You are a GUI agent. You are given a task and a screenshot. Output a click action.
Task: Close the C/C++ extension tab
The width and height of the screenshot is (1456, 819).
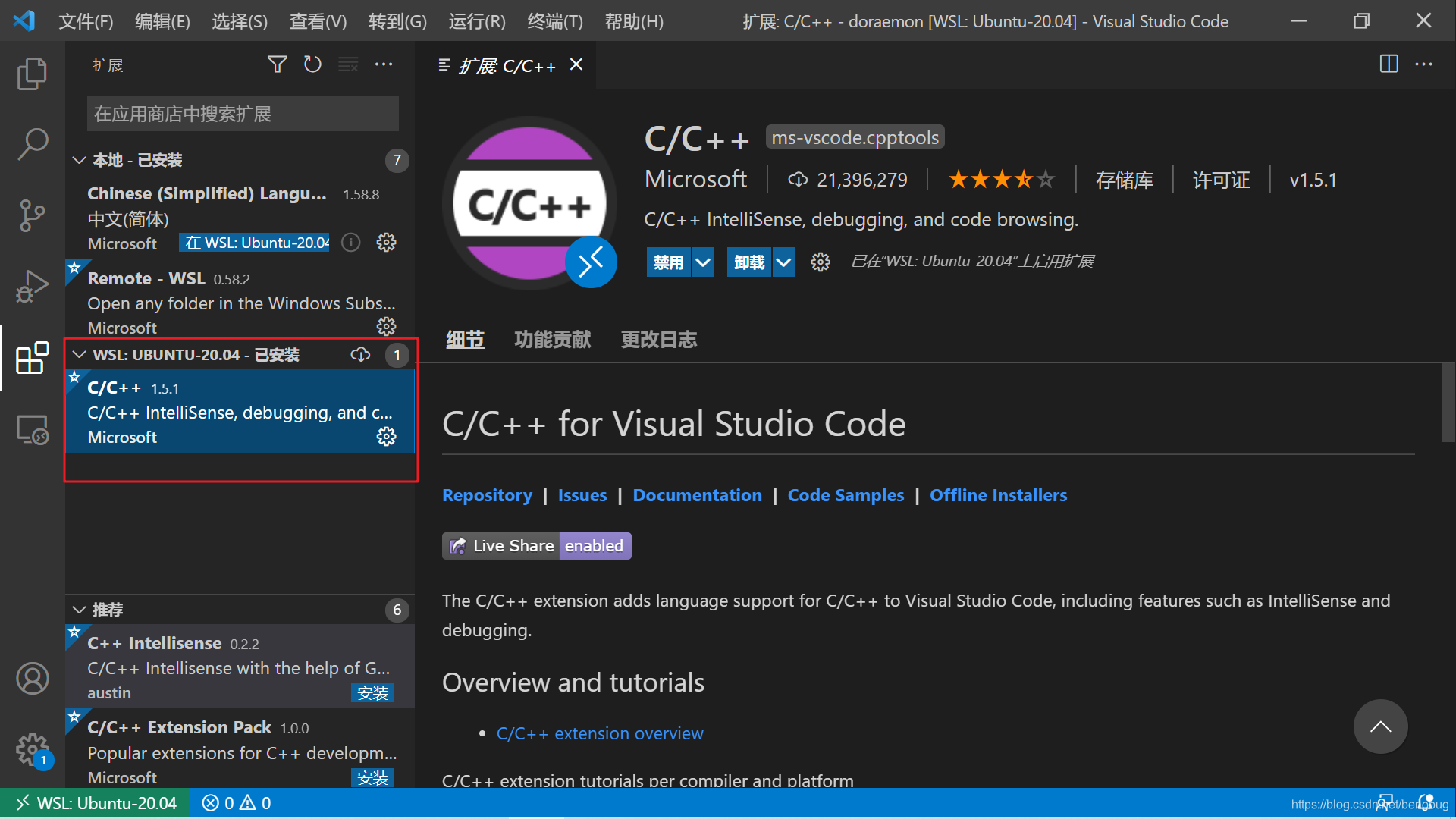pos(576,64)
